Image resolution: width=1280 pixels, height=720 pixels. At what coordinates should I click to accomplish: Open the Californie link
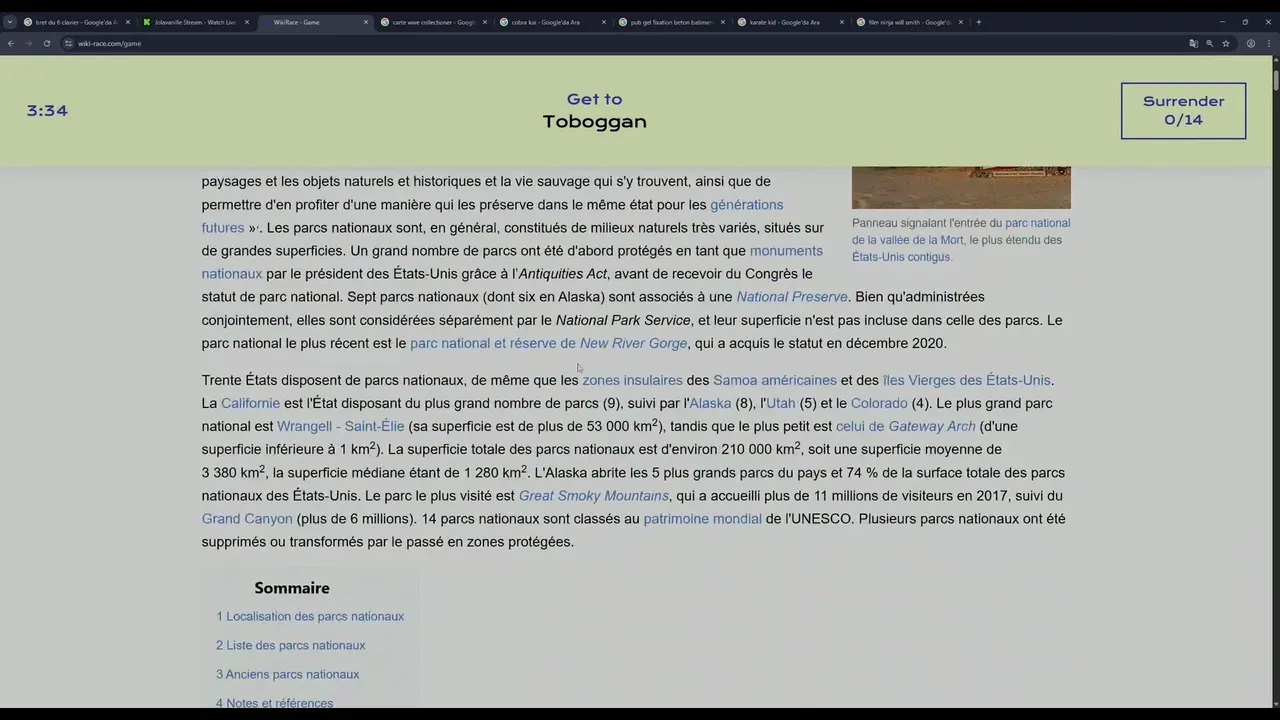[250, 403]
